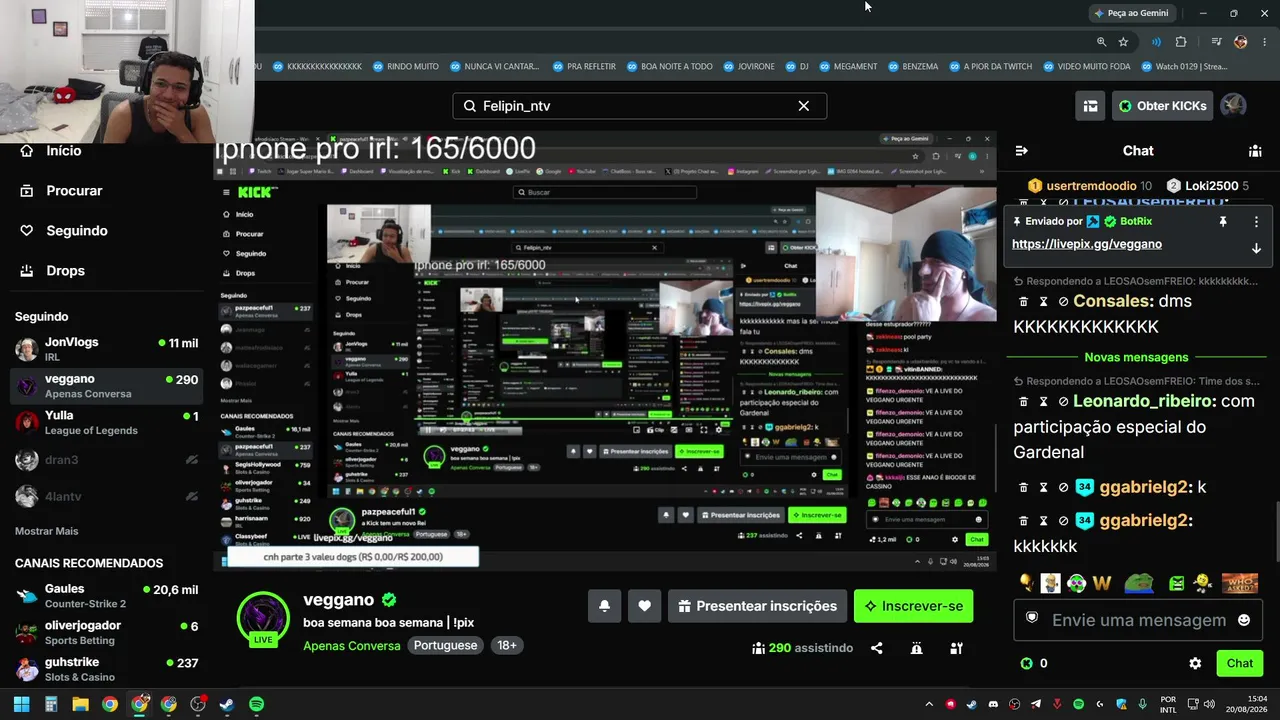
Task: Collapse the chat panel
Action: click(1021, 151)
